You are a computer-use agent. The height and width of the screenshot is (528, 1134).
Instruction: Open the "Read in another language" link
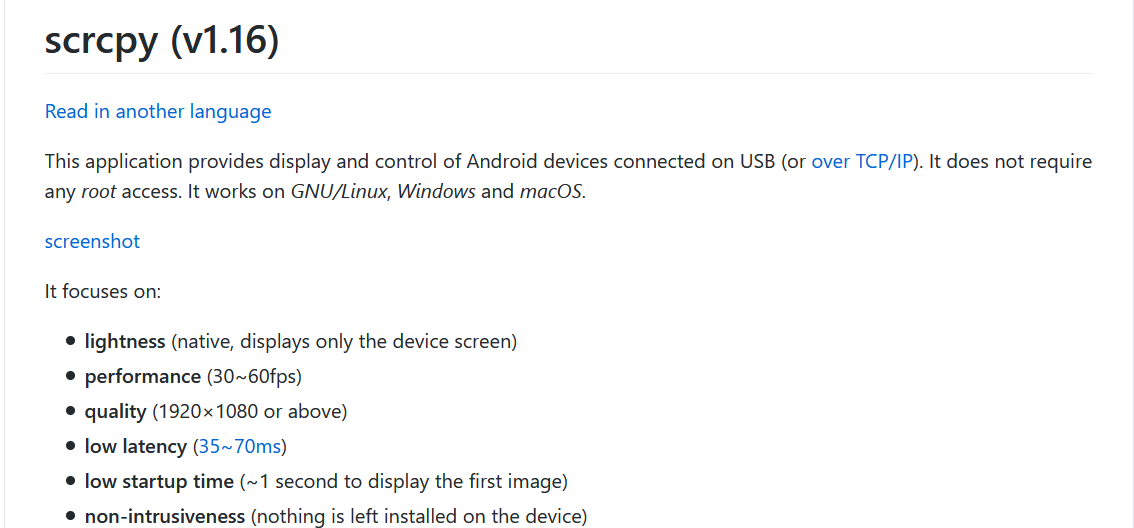[x=158, y=111]
